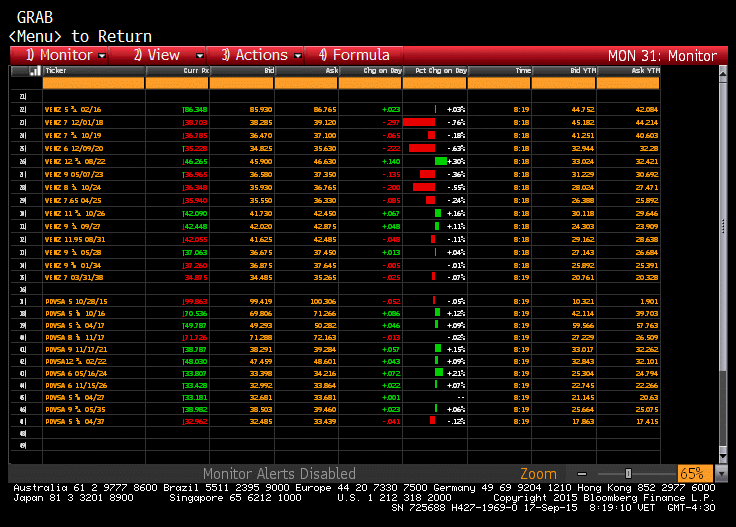
Task: Select the VENZ 7 03/31/38 ticker
Action: pos(74,277)
